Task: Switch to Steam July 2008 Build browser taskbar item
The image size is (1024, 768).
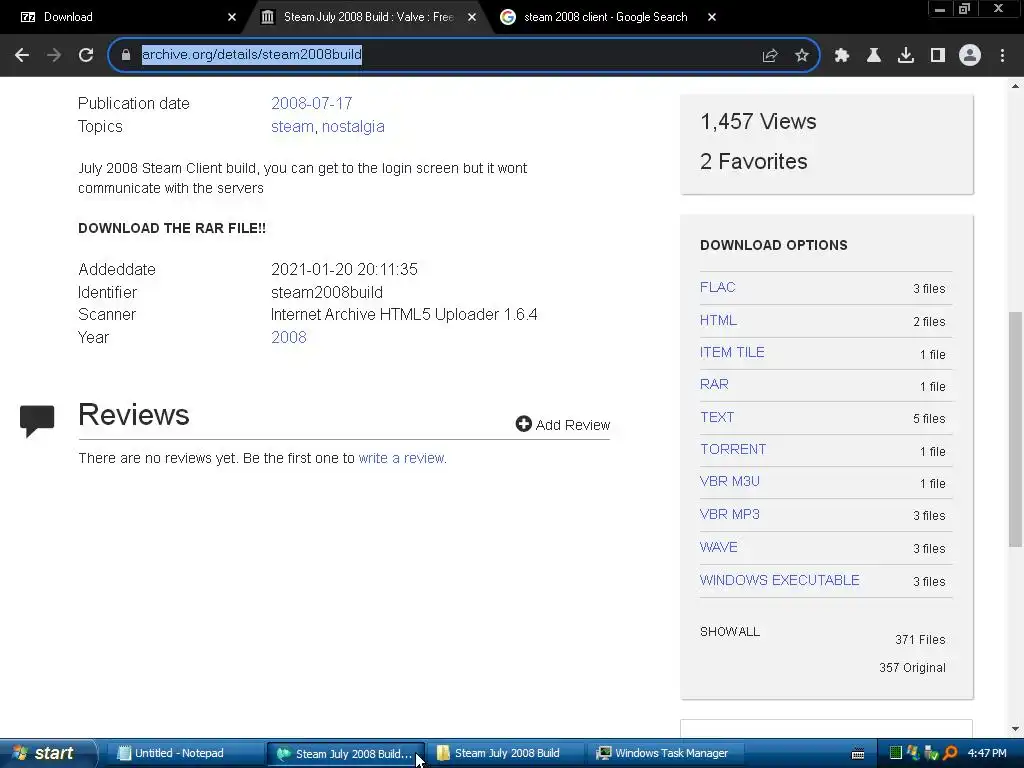Action: pos(346,754)
